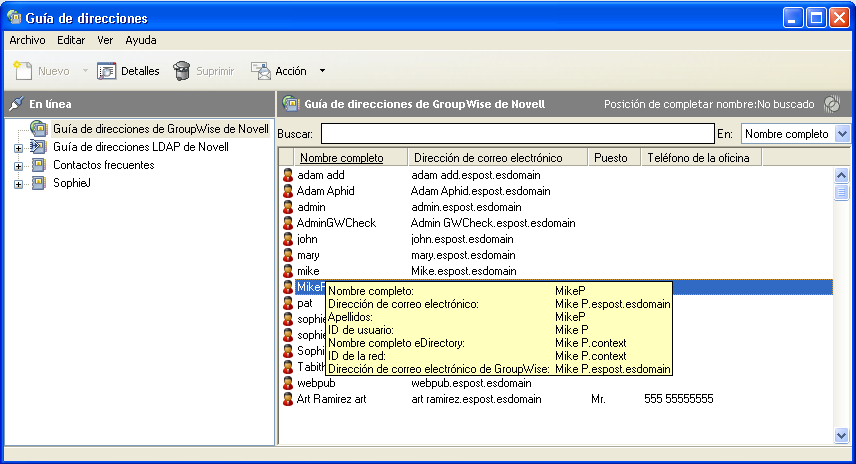Click the user icon next to Adam Aphid
The height and width of the screenshot is (464, 856).
click(x=288, y=191)
